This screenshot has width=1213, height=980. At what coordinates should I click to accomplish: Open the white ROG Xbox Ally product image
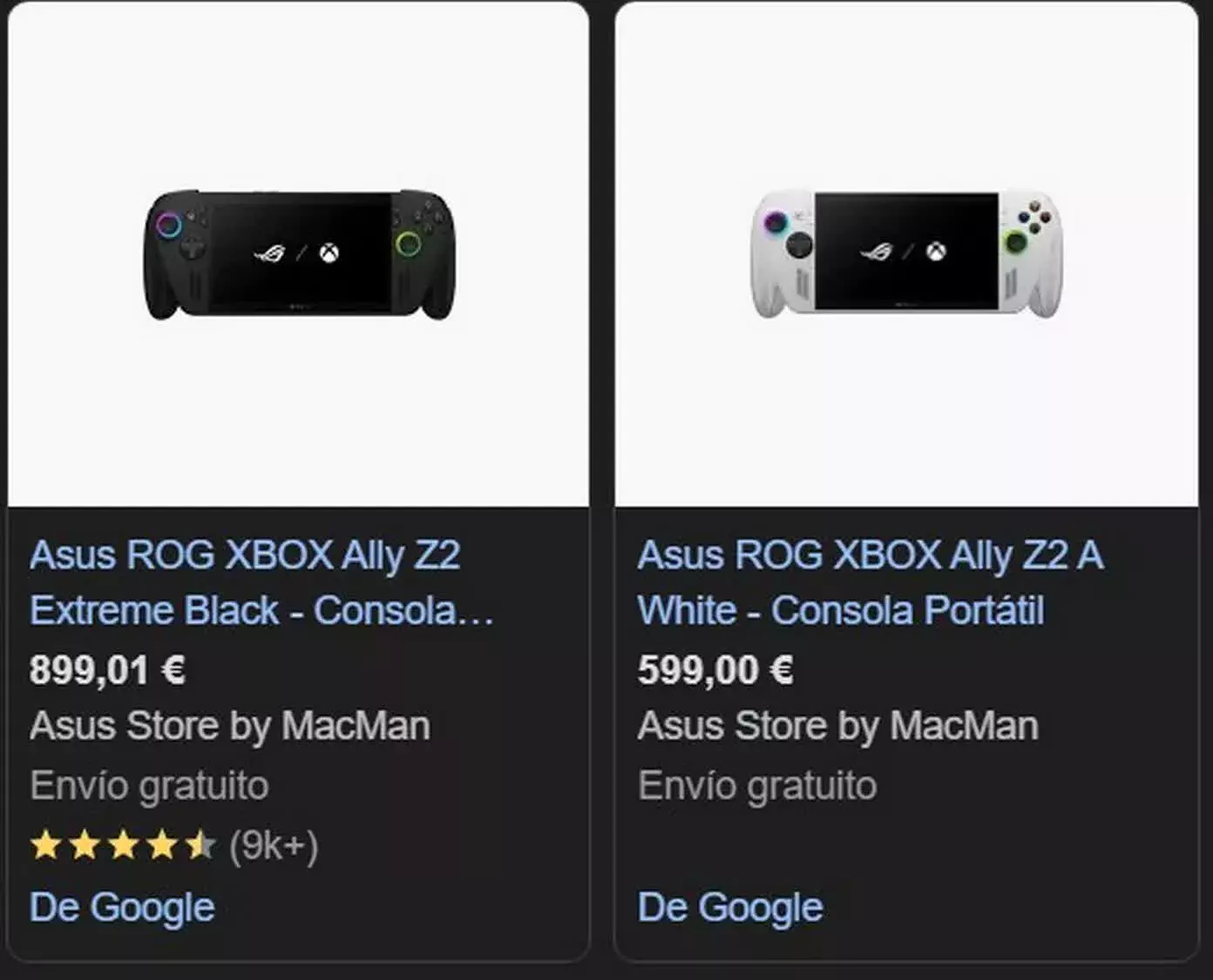point(906,253)
